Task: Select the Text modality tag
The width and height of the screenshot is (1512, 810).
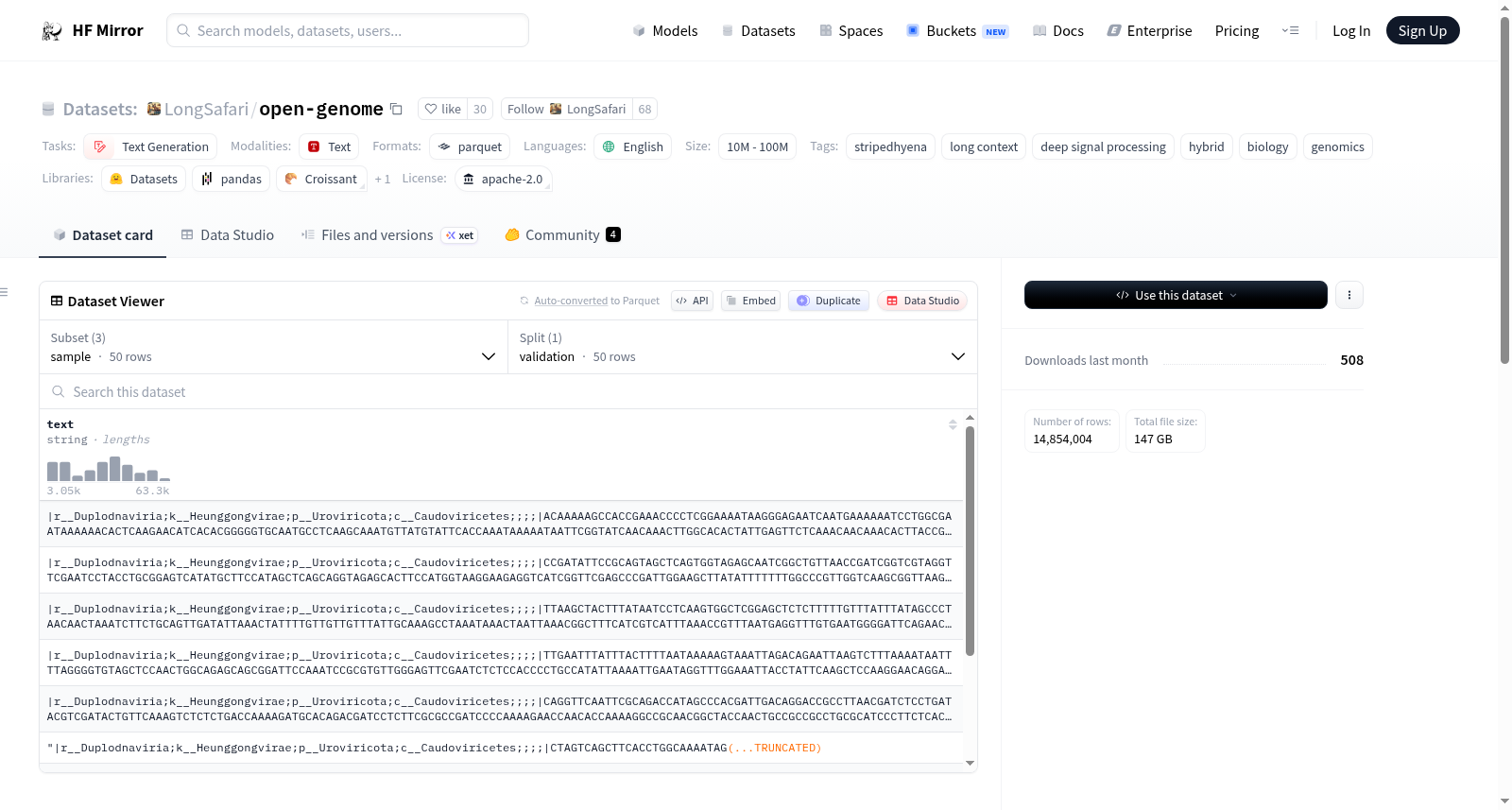Action: [x=329, y=146]
